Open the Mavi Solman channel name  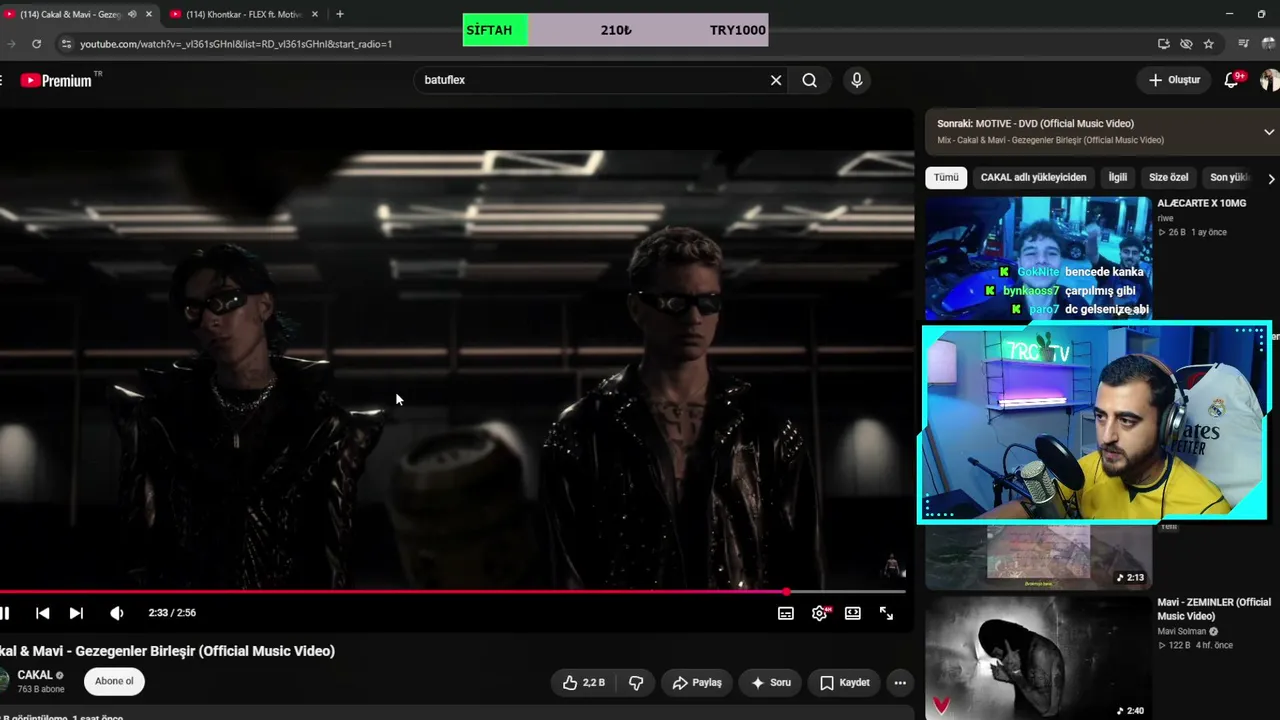pos(1182,631)
